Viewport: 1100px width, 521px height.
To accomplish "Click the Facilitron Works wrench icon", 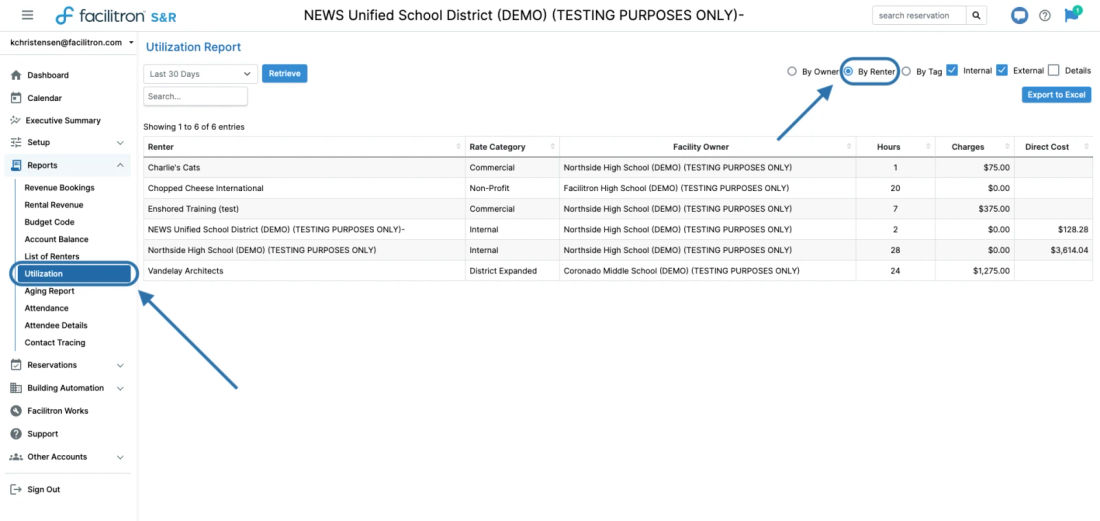I will [x=16, y=411].
